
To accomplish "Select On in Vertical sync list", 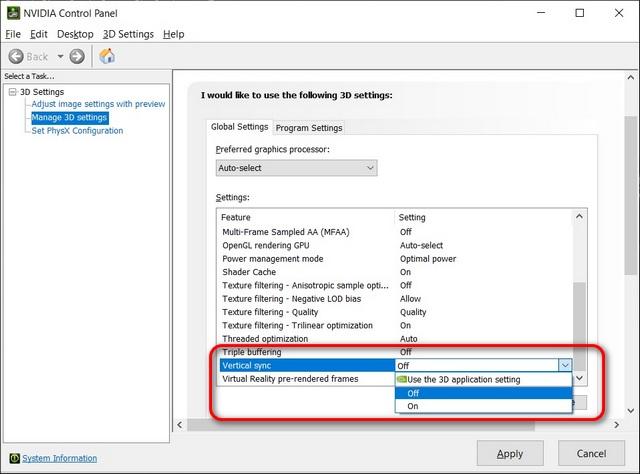I will pyautogui.click(x=483, y=406).
